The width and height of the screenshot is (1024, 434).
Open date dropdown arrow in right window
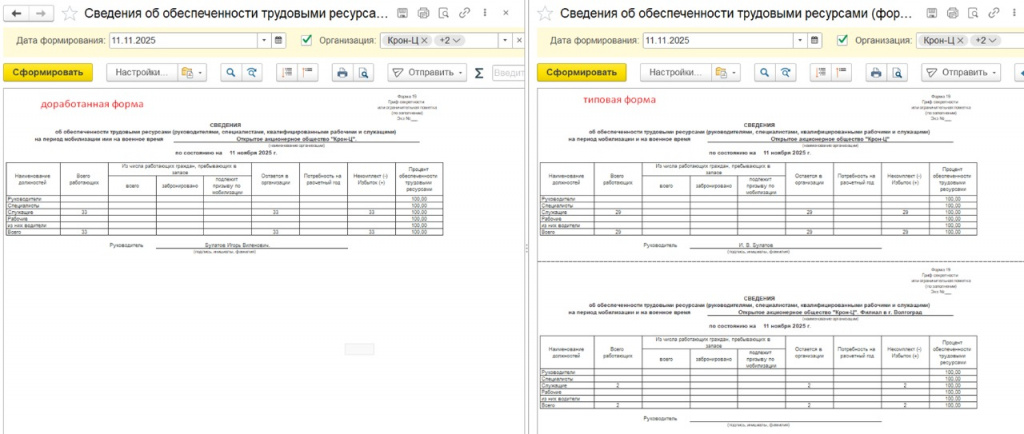[x=800, y=40]
